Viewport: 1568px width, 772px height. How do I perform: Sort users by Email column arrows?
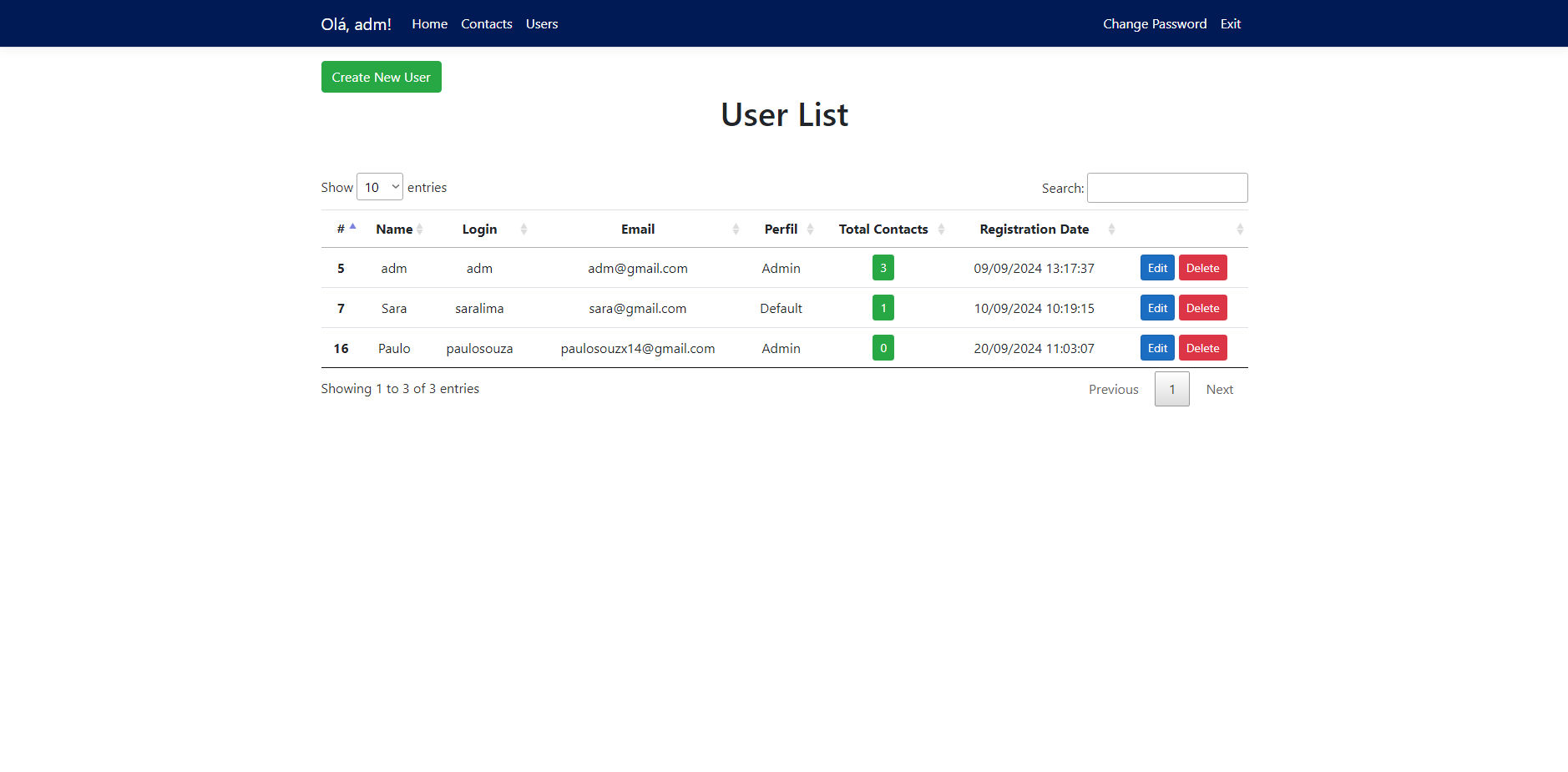[736, 230]
